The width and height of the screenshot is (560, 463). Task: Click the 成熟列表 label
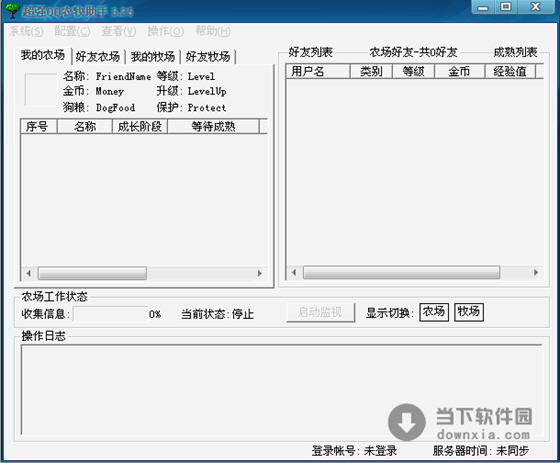[x=515, y=52]
